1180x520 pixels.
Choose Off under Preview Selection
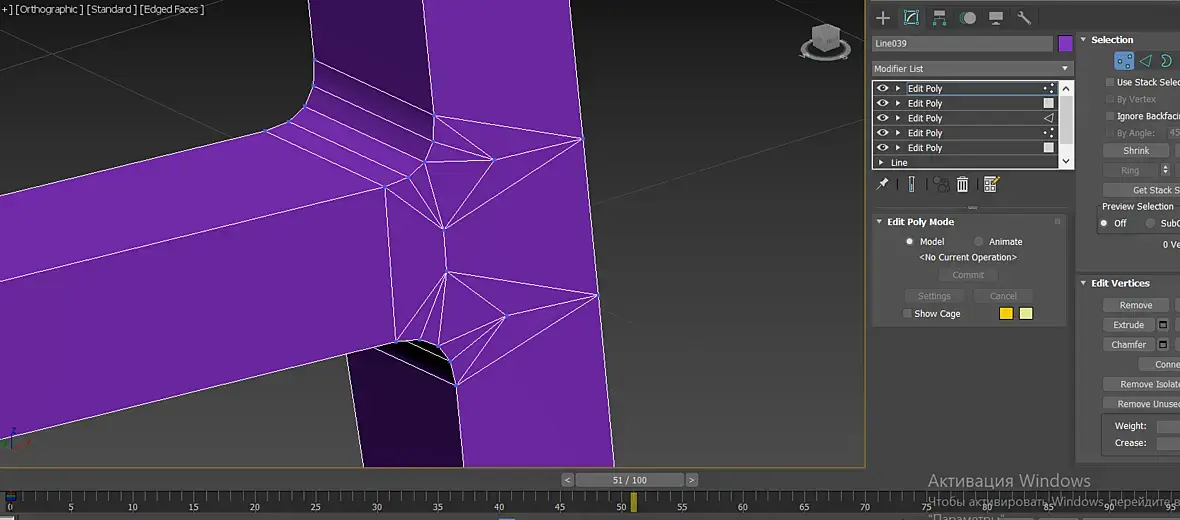[x=1104, y=224]
